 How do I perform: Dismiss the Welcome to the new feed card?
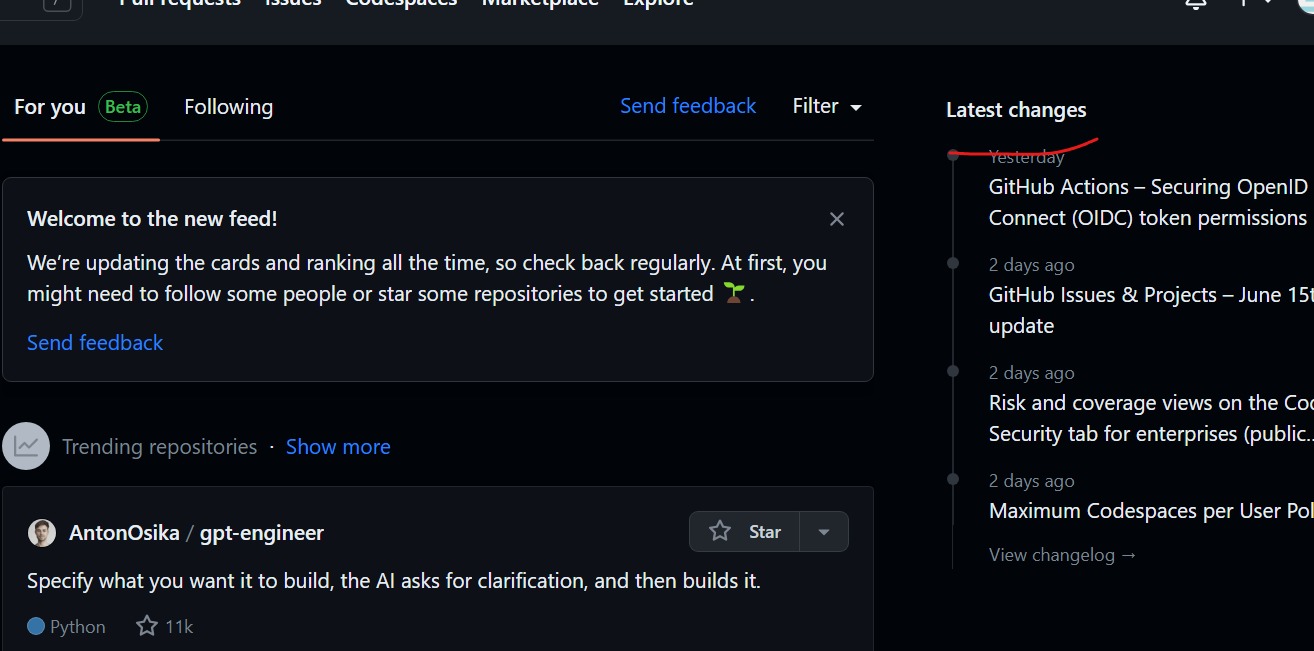(837, 219)
